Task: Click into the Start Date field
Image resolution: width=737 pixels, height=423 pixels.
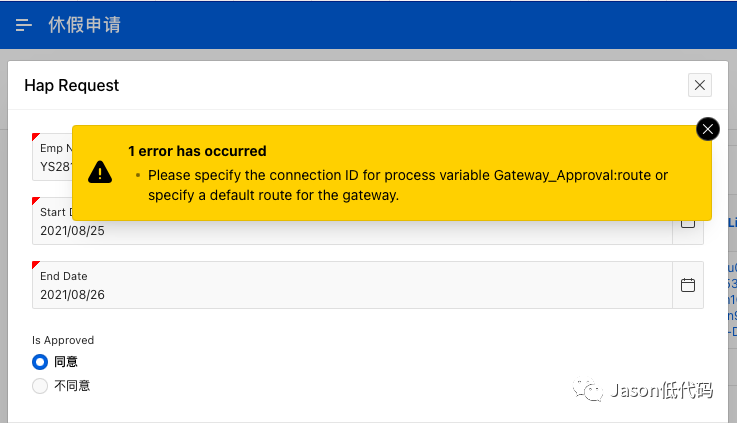Action: coord(352,231)
